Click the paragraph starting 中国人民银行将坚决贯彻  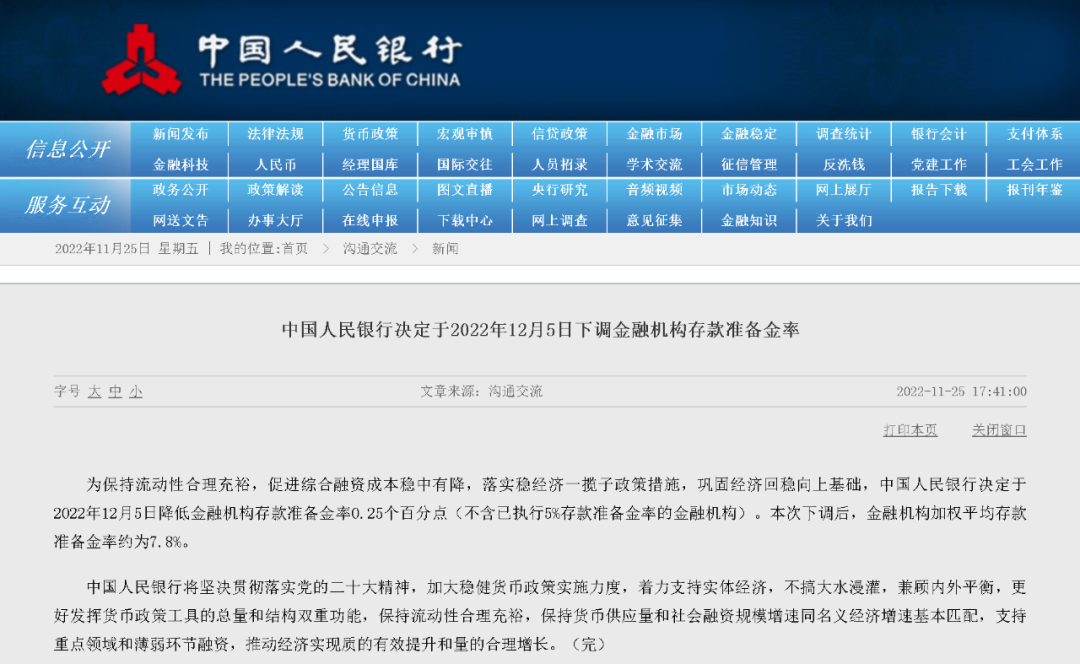(540, 615)
